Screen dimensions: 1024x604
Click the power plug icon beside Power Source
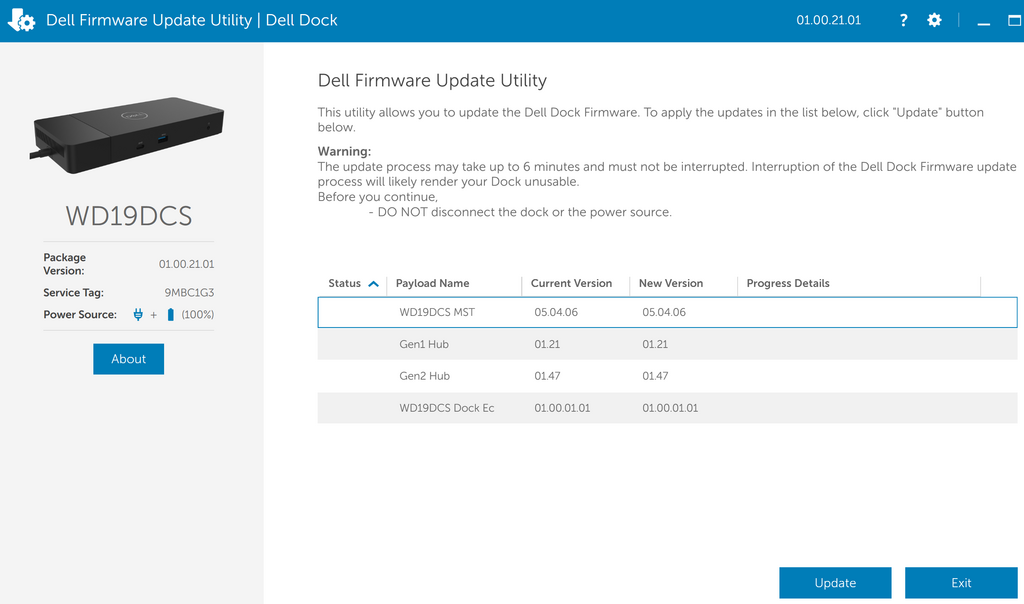pos(138,315)
